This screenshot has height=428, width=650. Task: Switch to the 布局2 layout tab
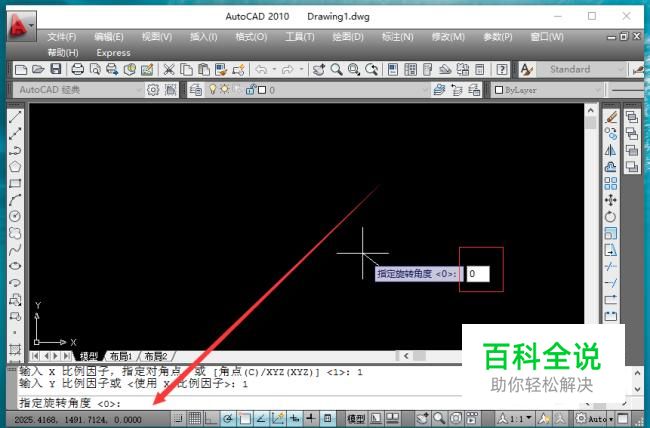tap(155, 356)
